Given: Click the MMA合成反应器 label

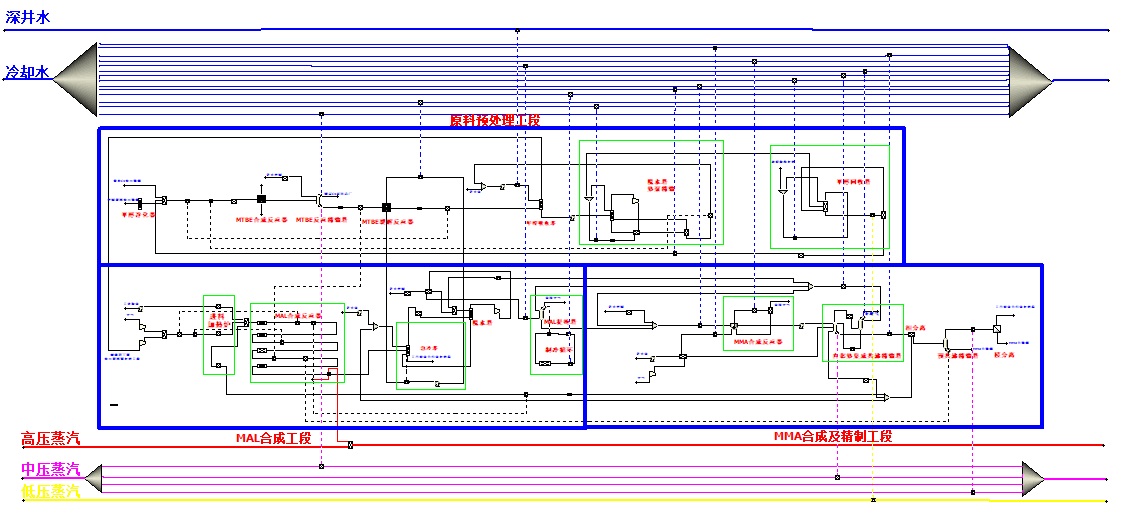Looking at the screenshot, I should (x=759, y=342).
